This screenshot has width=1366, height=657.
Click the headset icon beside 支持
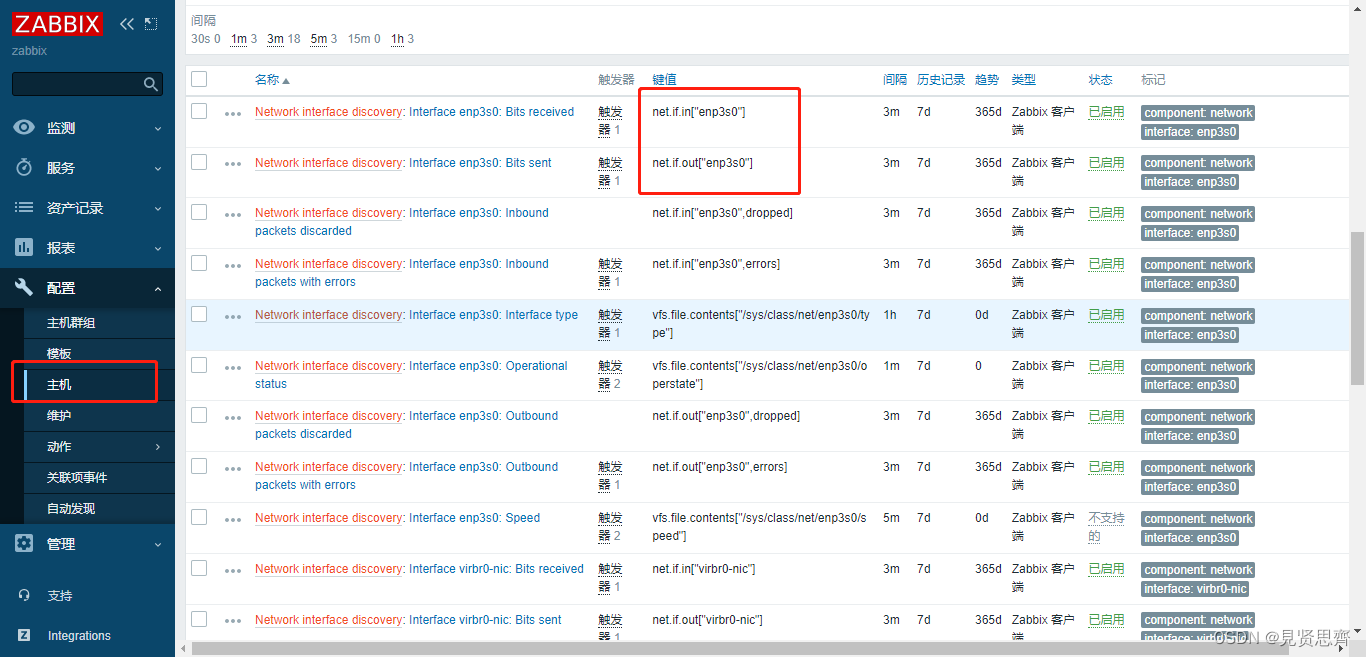[25, 595]
